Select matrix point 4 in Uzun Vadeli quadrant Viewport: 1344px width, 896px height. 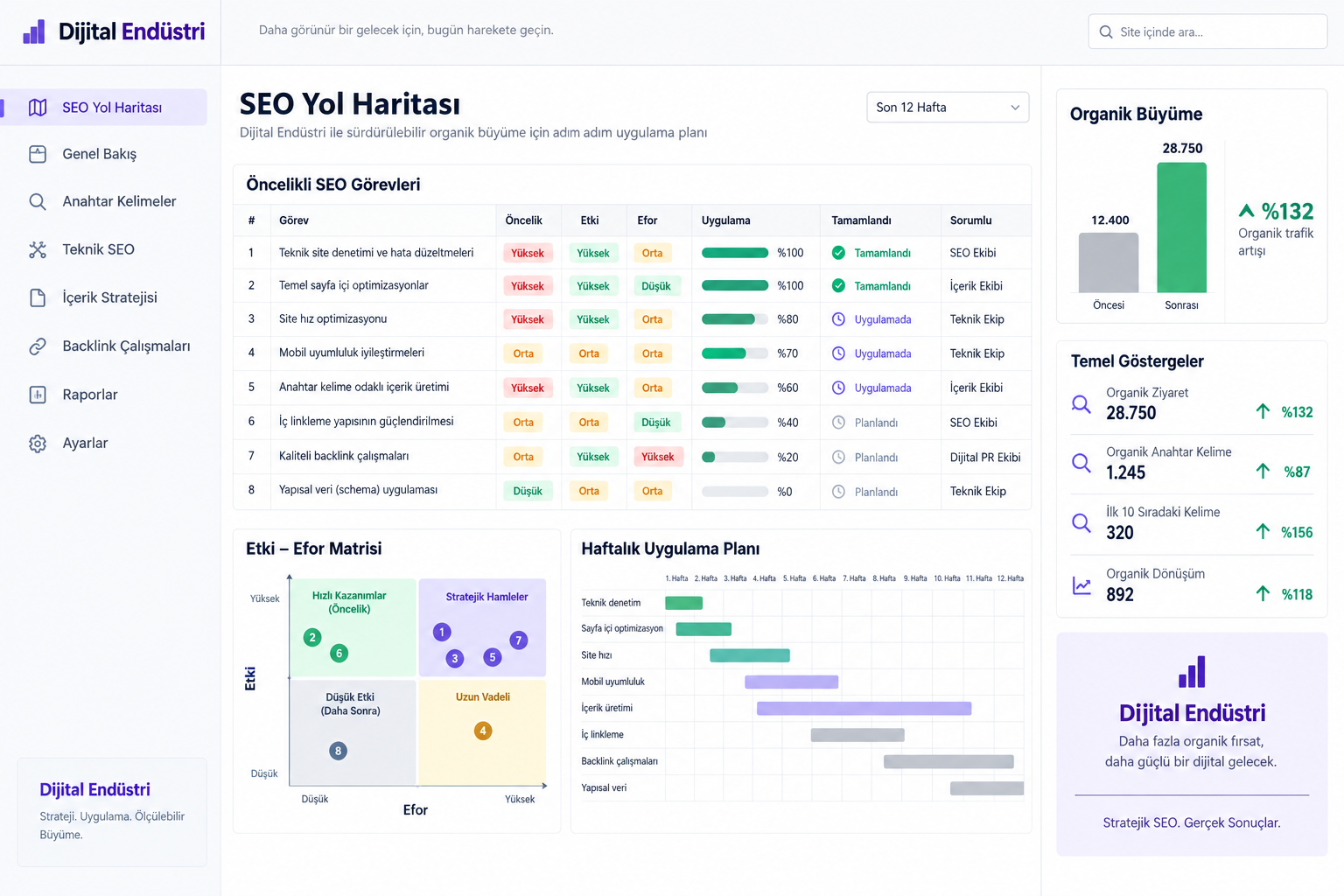point(483,731)
